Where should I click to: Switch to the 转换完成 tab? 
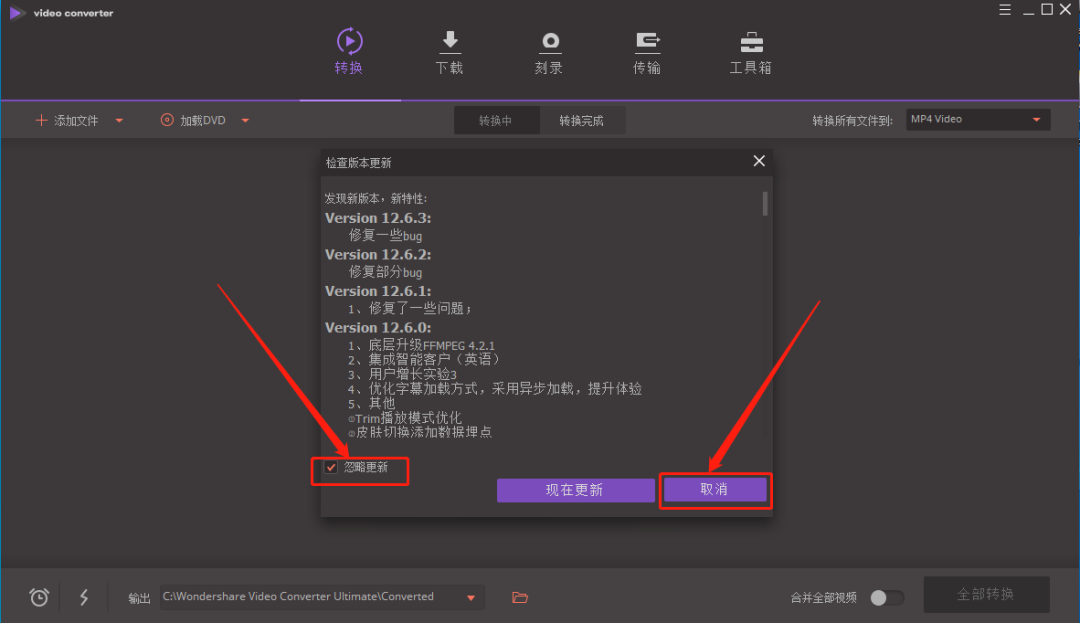click(x=581, y=120)
